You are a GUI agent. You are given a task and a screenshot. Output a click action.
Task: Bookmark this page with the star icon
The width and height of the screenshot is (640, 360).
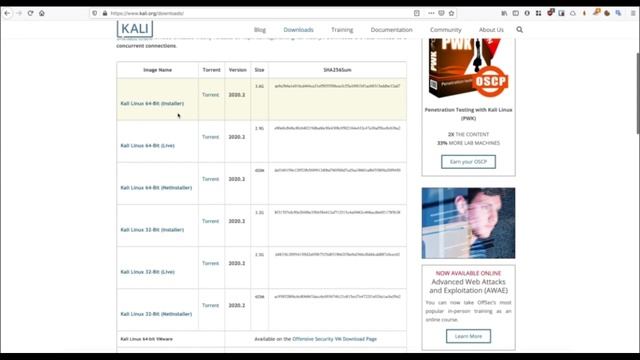click(x=451, y=13)
